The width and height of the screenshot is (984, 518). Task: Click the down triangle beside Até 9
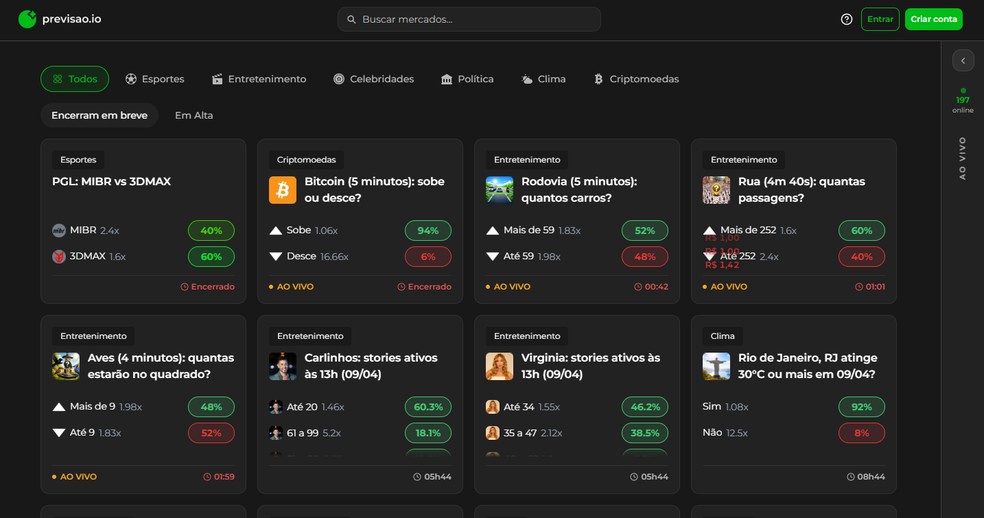[58, 433]
